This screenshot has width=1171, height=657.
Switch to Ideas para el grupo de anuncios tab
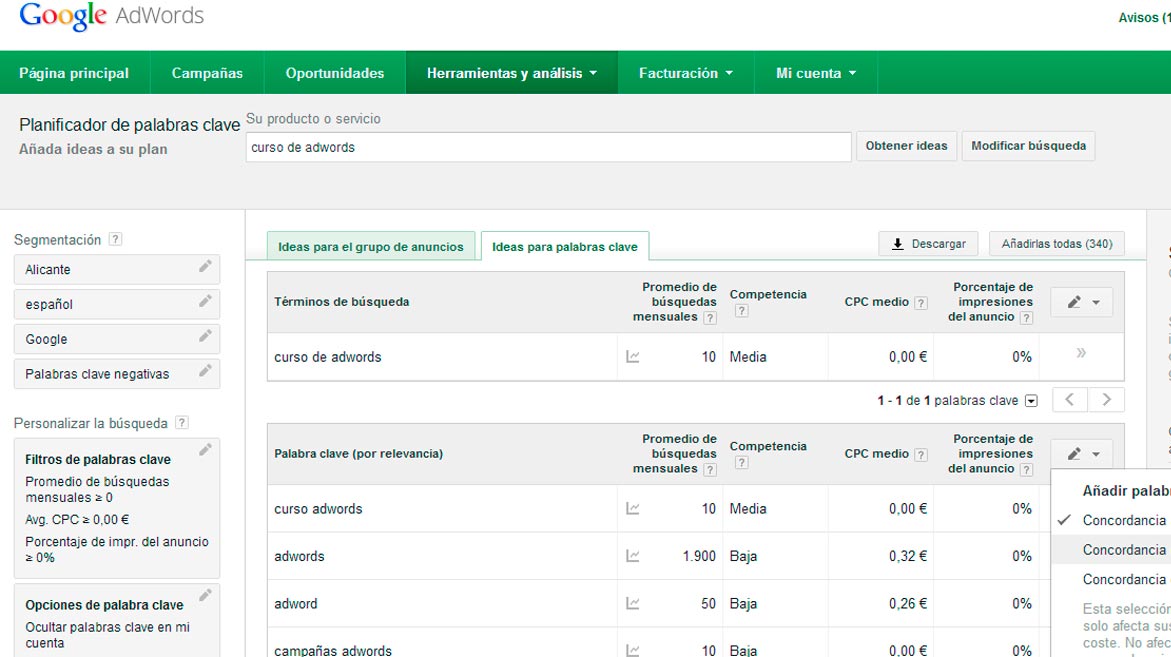370,246
